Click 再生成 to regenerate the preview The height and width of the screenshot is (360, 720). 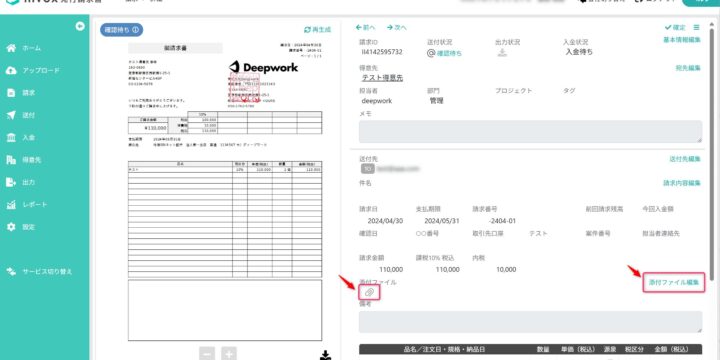click(x=317, y=30)
